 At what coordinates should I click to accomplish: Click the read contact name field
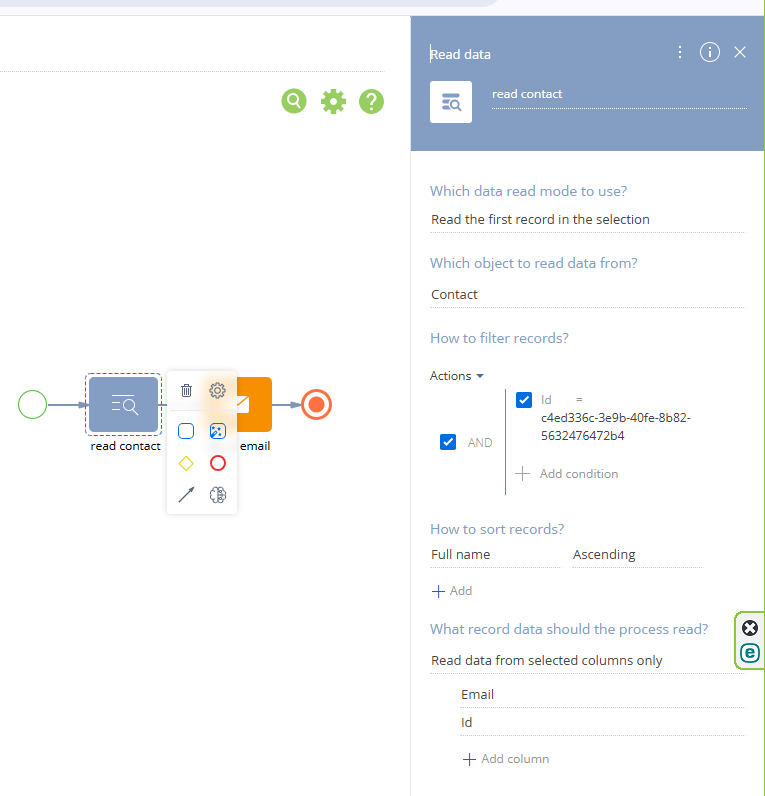(x=618, y=95)
